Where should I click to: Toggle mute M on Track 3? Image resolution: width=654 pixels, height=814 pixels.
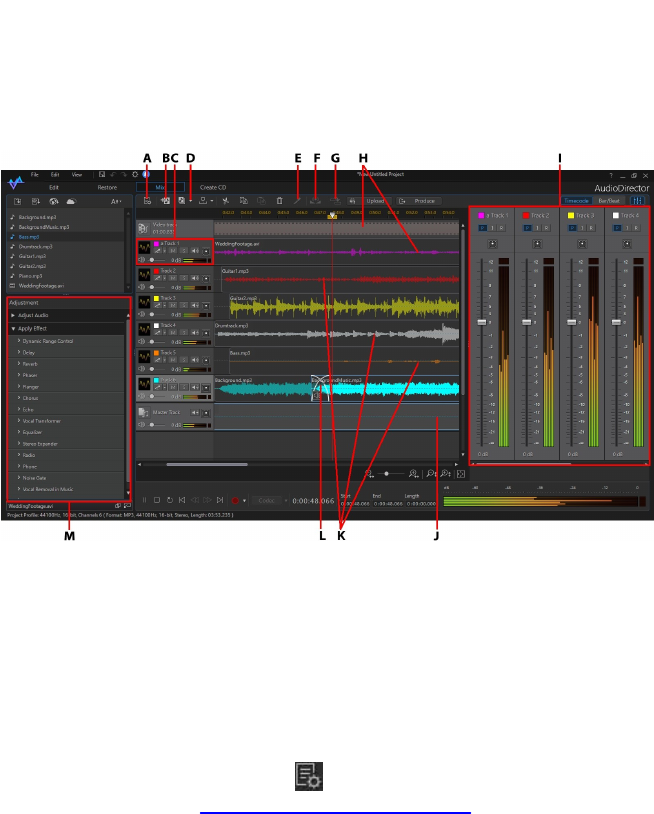tap(173, 305)
